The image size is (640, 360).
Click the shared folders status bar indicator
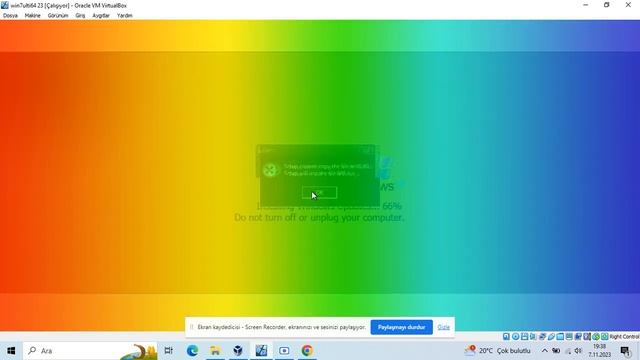coord(560,337)
